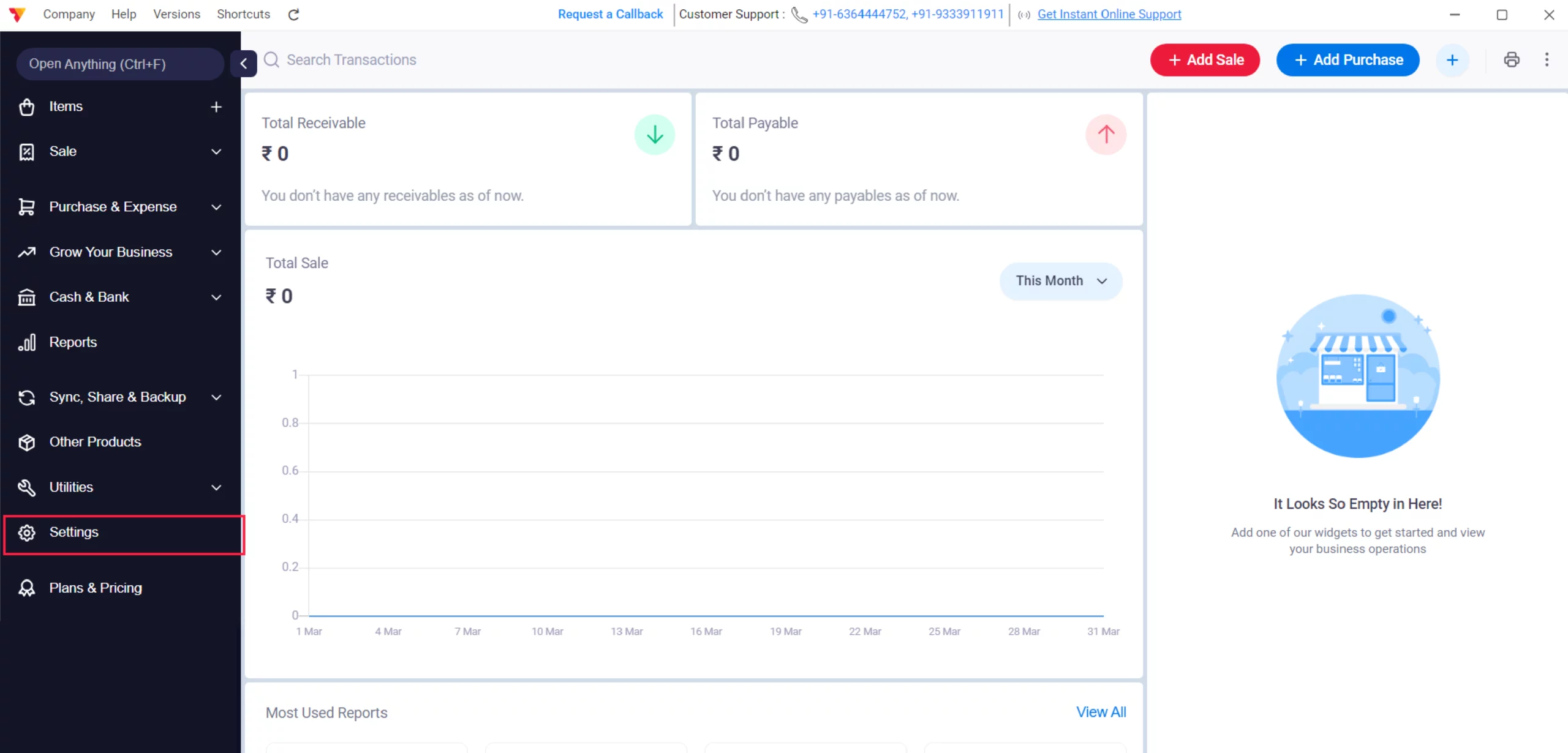Click the red Total Payable up-arrow icon

click(x=1106, y=135)
